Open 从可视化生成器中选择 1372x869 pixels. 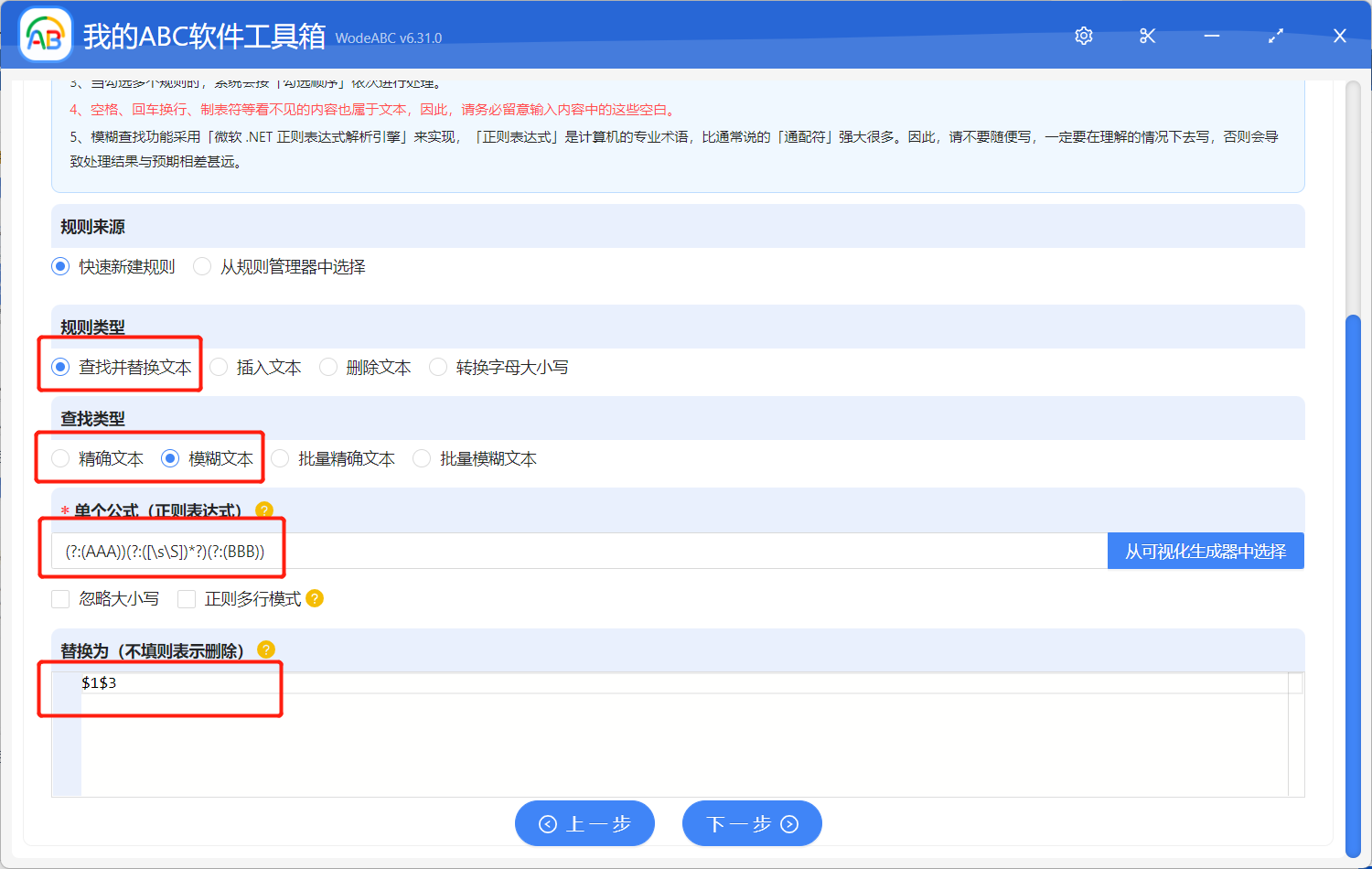[1206, 551]
